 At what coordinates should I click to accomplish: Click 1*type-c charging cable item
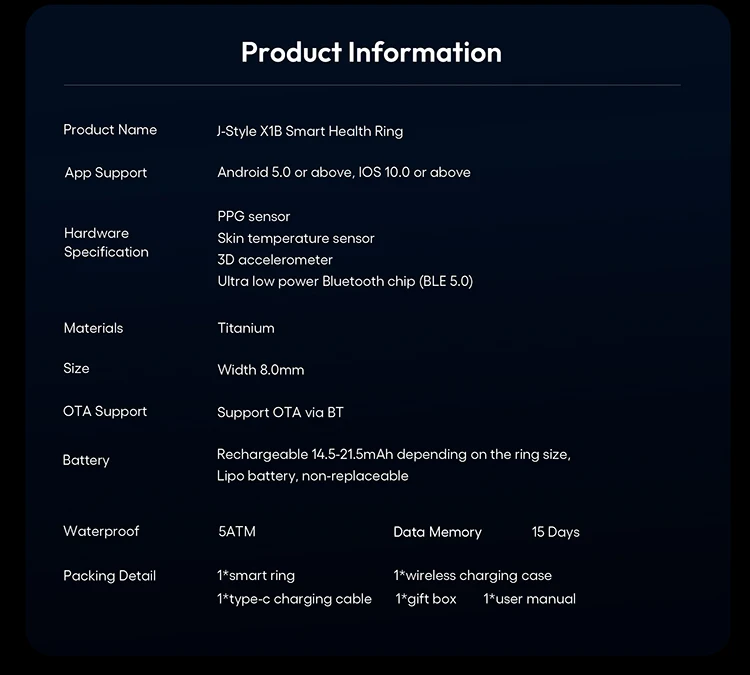pyautogui.click(x=294, y=599)
